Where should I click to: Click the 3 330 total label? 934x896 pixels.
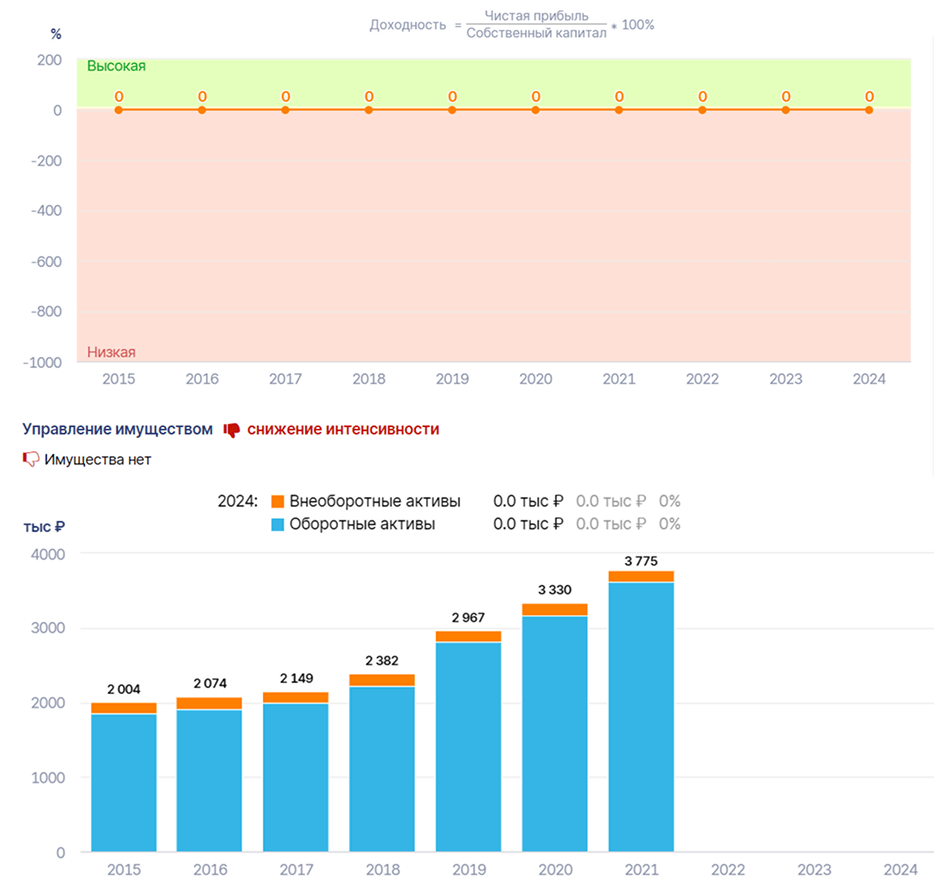tap(555, 590)
